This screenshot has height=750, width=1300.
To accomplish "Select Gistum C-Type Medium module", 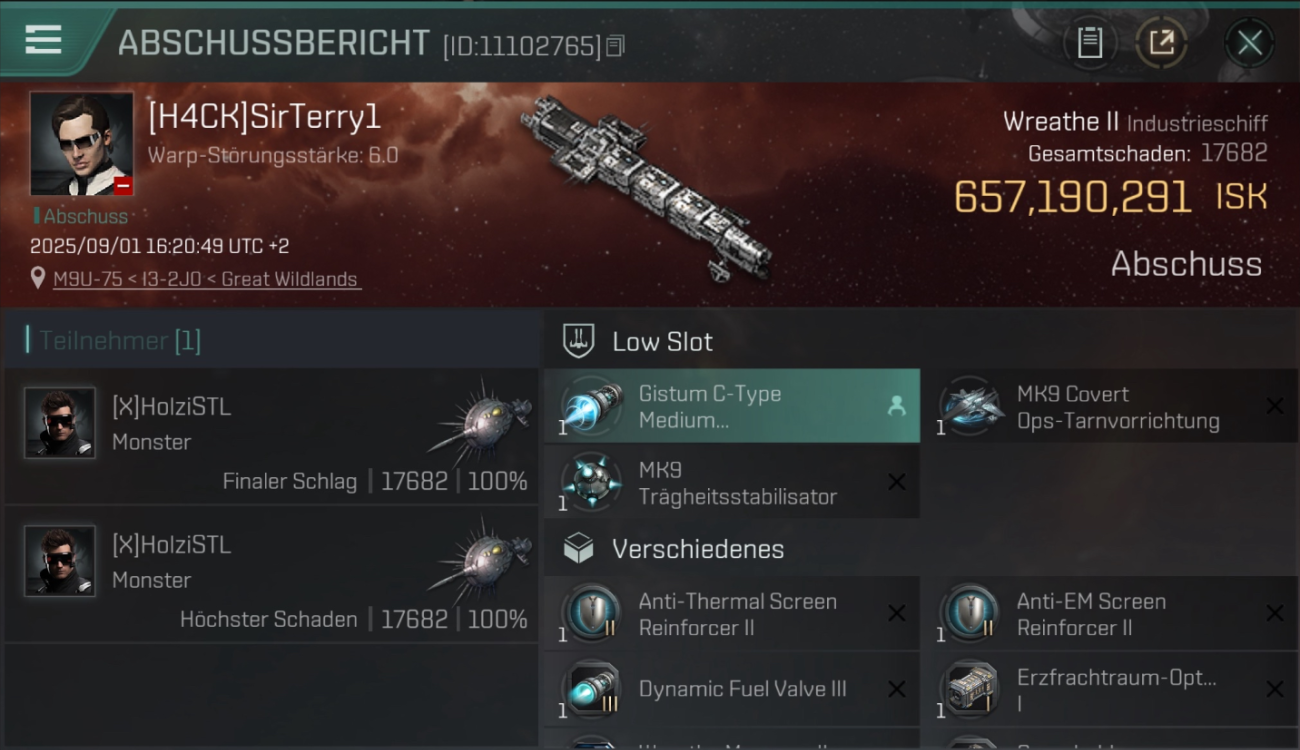I will (732, 406).
